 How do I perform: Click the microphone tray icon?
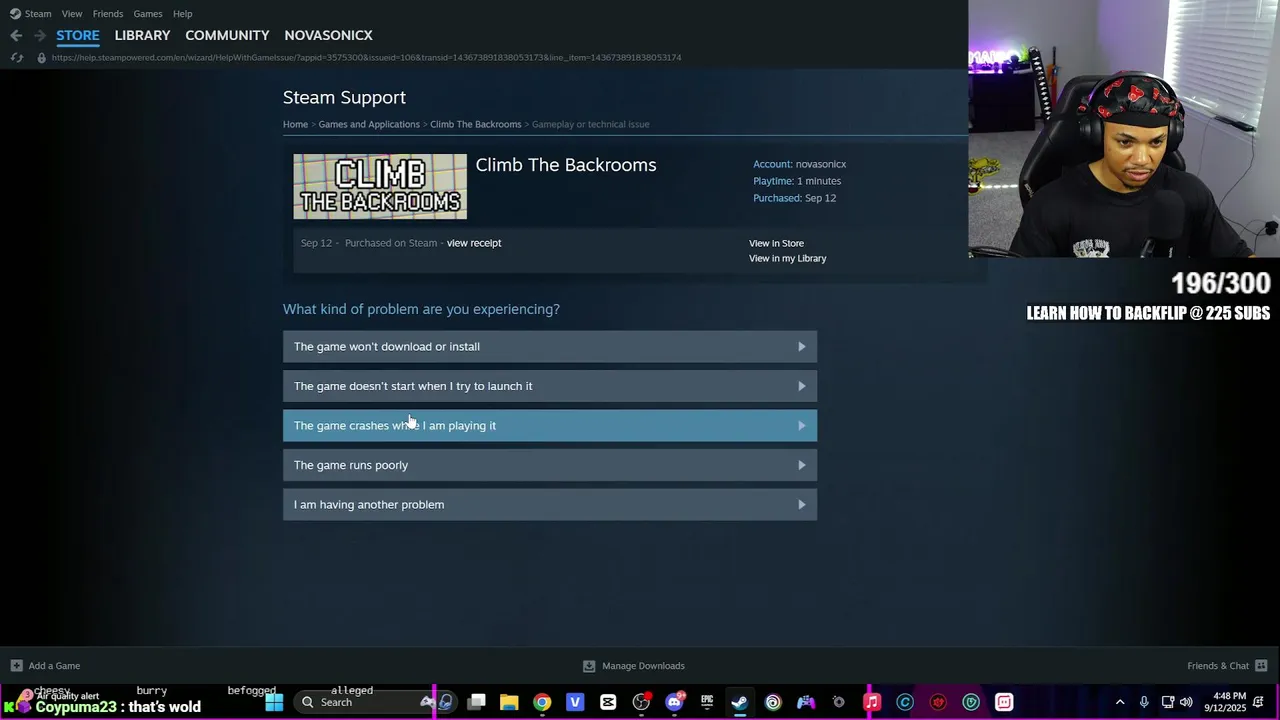pyautogui.click(x=1144, y=702)
